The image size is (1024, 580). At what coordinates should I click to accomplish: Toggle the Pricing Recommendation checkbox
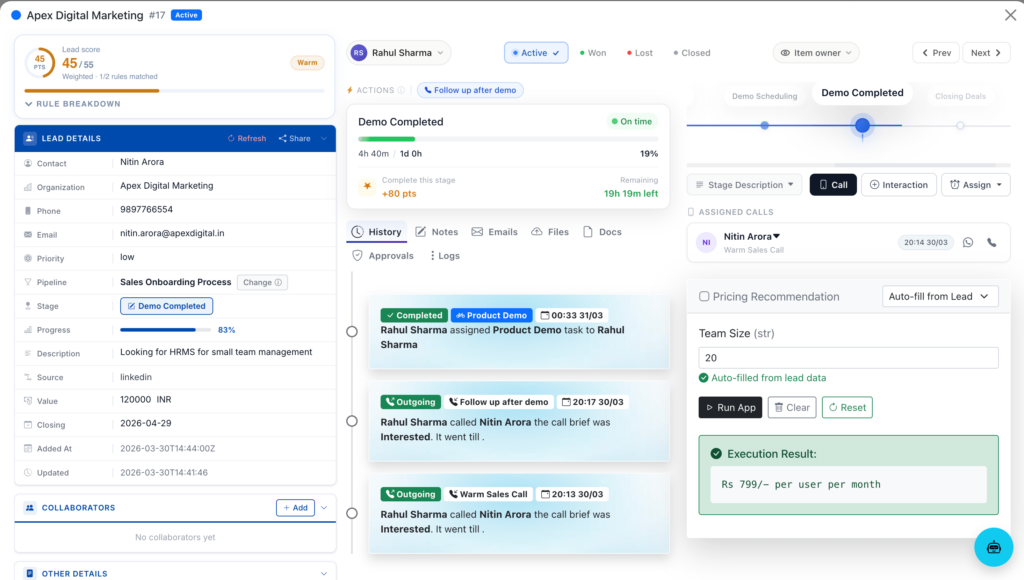(x=704, y=297)
